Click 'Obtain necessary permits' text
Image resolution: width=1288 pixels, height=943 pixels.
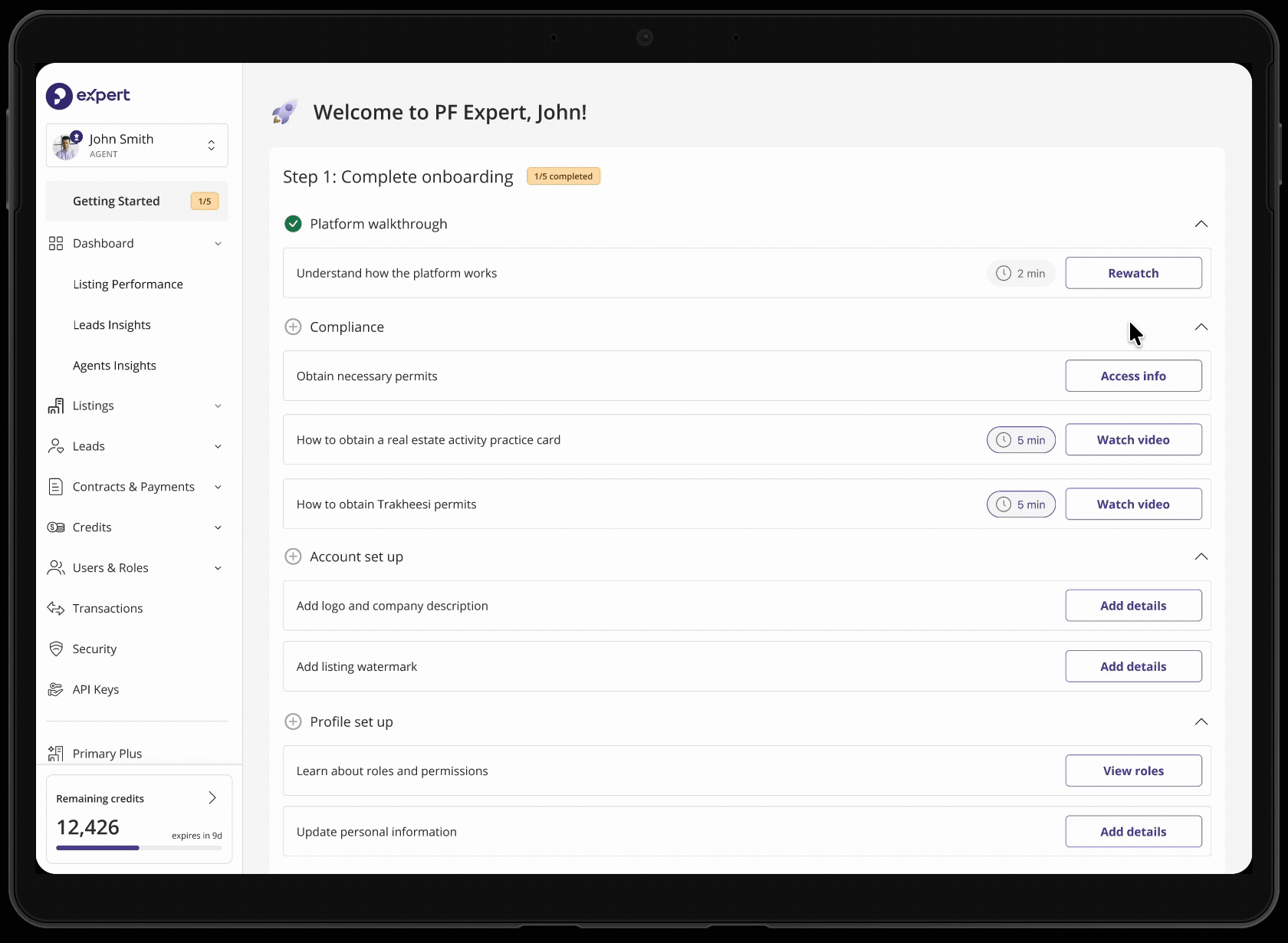pos(366,376)
